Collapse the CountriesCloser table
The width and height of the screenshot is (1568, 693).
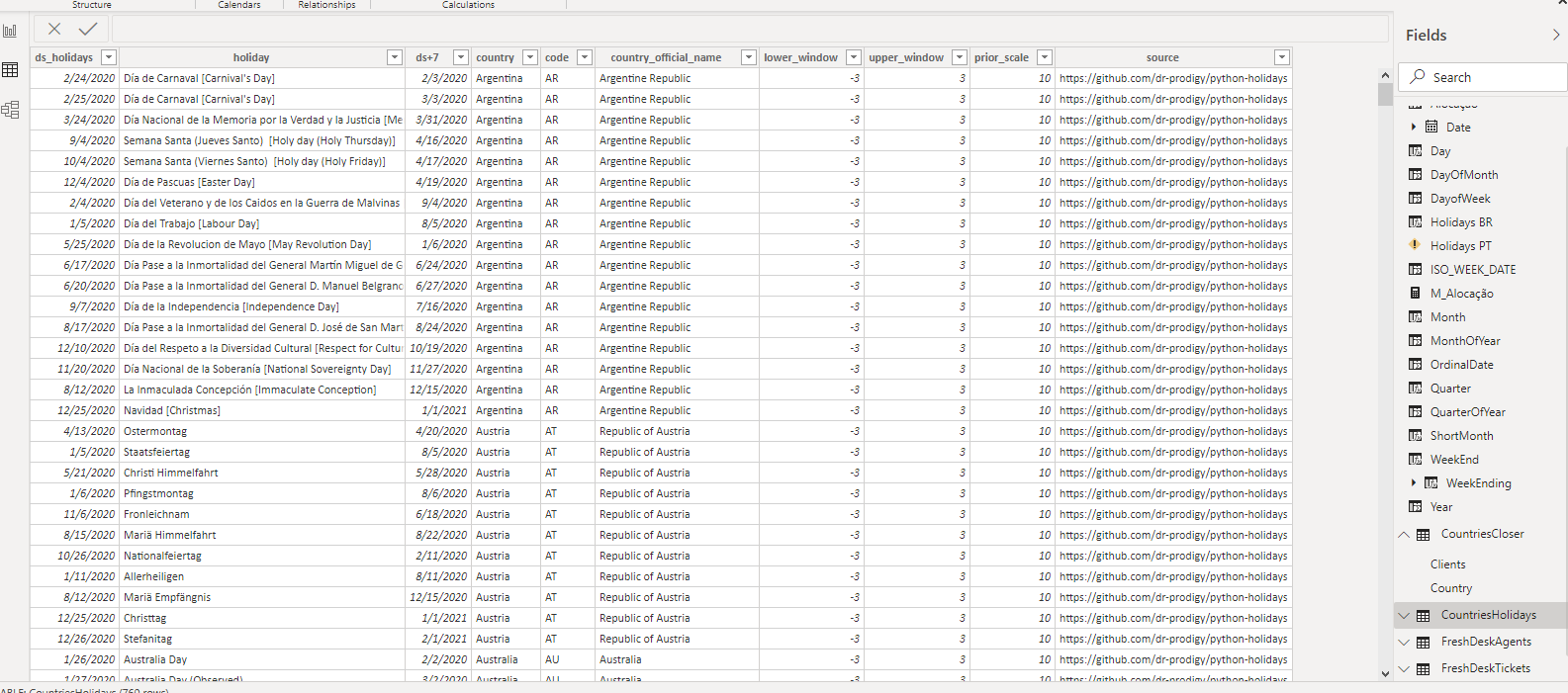(x=1404, y=534)
